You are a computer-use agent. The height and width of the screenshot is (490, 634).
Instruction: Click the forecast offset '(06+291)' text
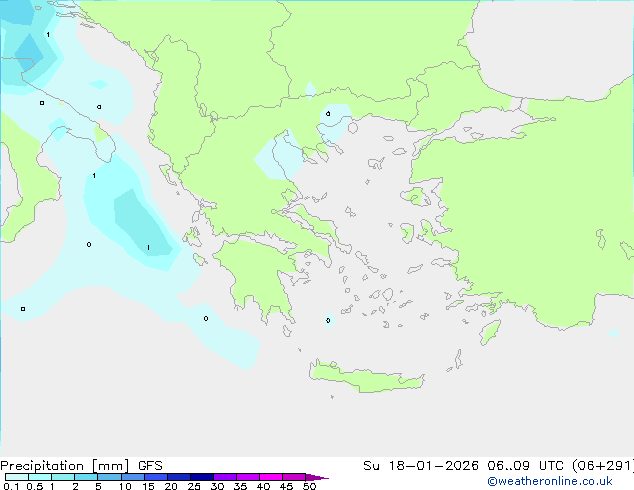coord(605,466)
